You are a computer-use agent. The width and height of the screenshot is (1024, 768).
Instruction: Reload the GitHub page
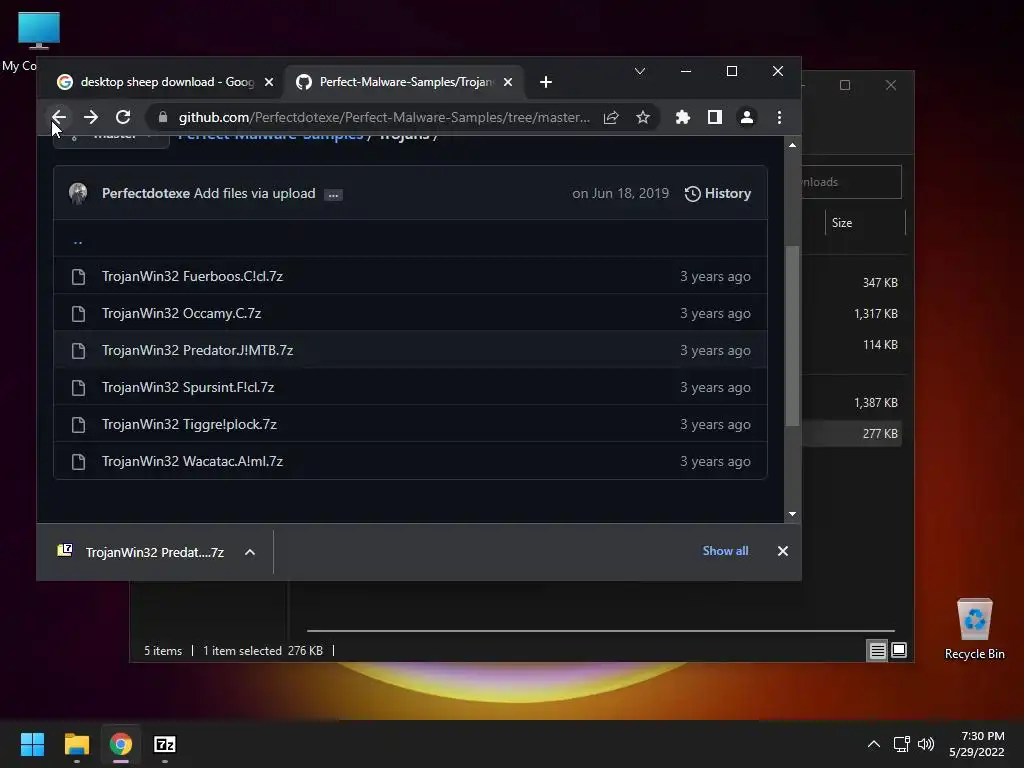coord(123,118)
